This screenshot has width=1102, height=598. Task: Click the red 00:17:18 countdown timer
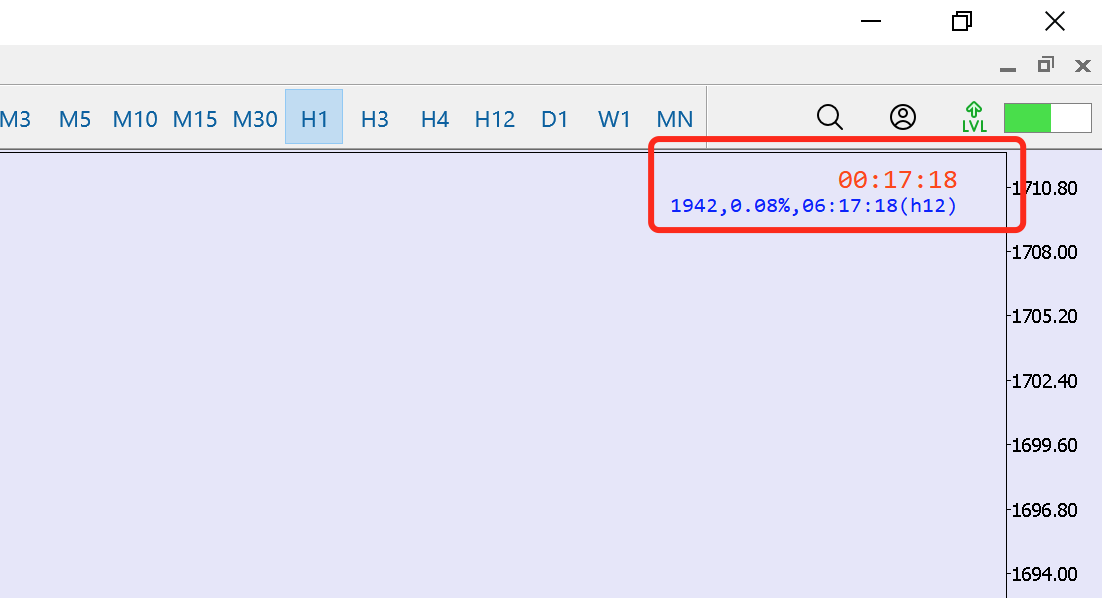(x=897, y=180)
